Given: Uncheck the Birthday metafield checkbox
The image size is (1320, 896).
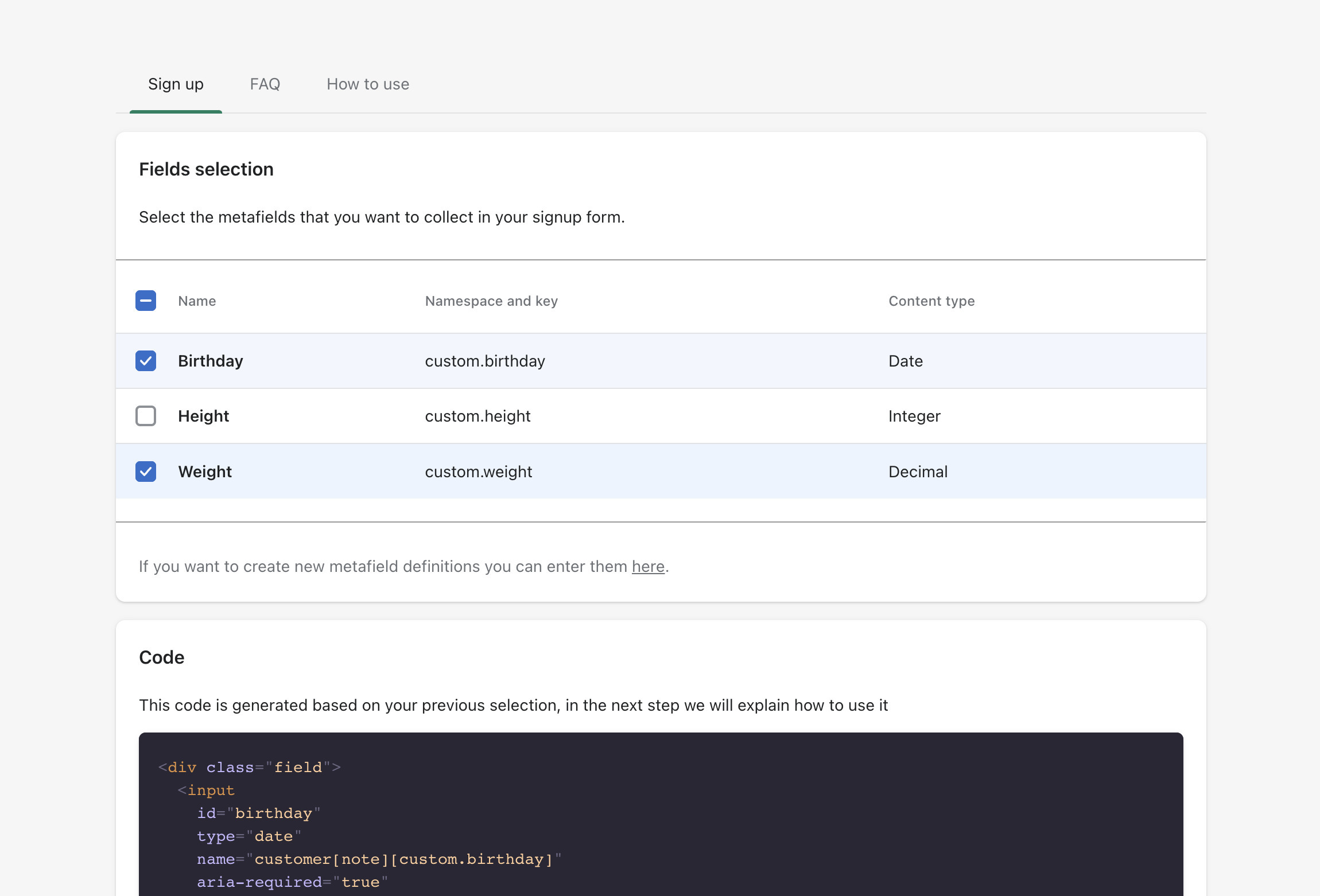Looking at the screenshot, I should point(146,361).
